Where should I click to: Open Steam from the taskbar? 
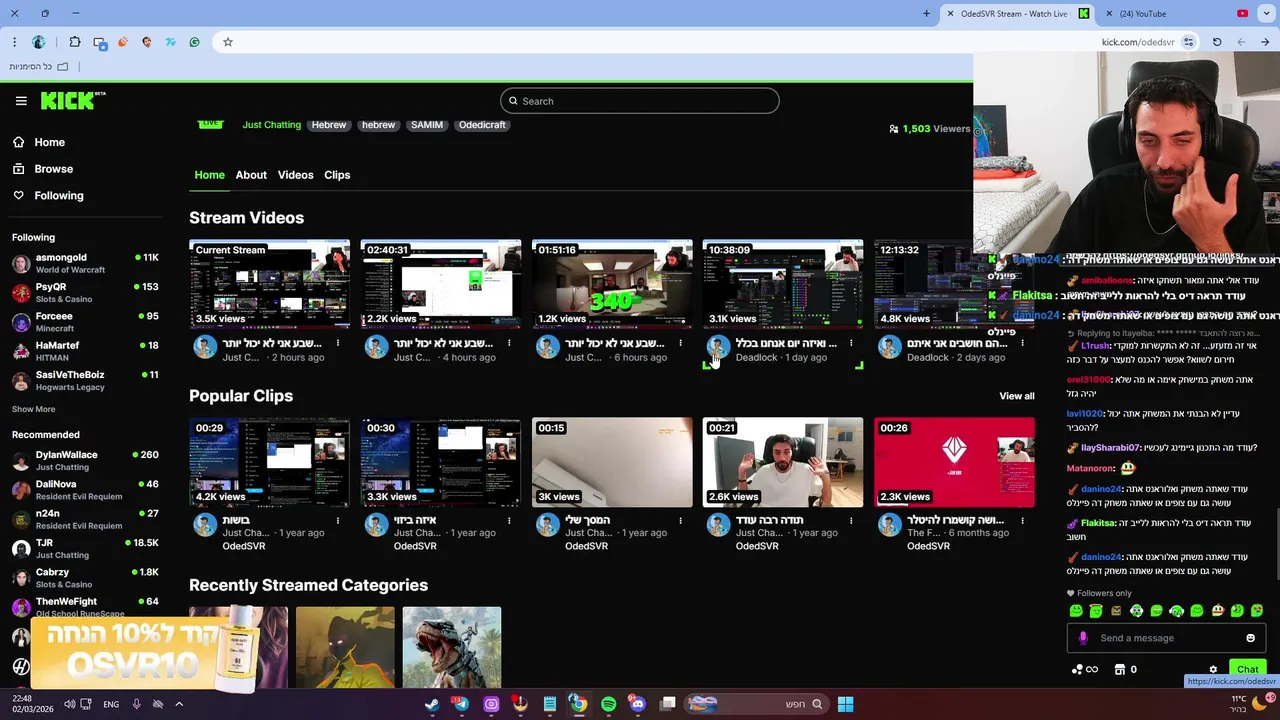coord(432,704)
